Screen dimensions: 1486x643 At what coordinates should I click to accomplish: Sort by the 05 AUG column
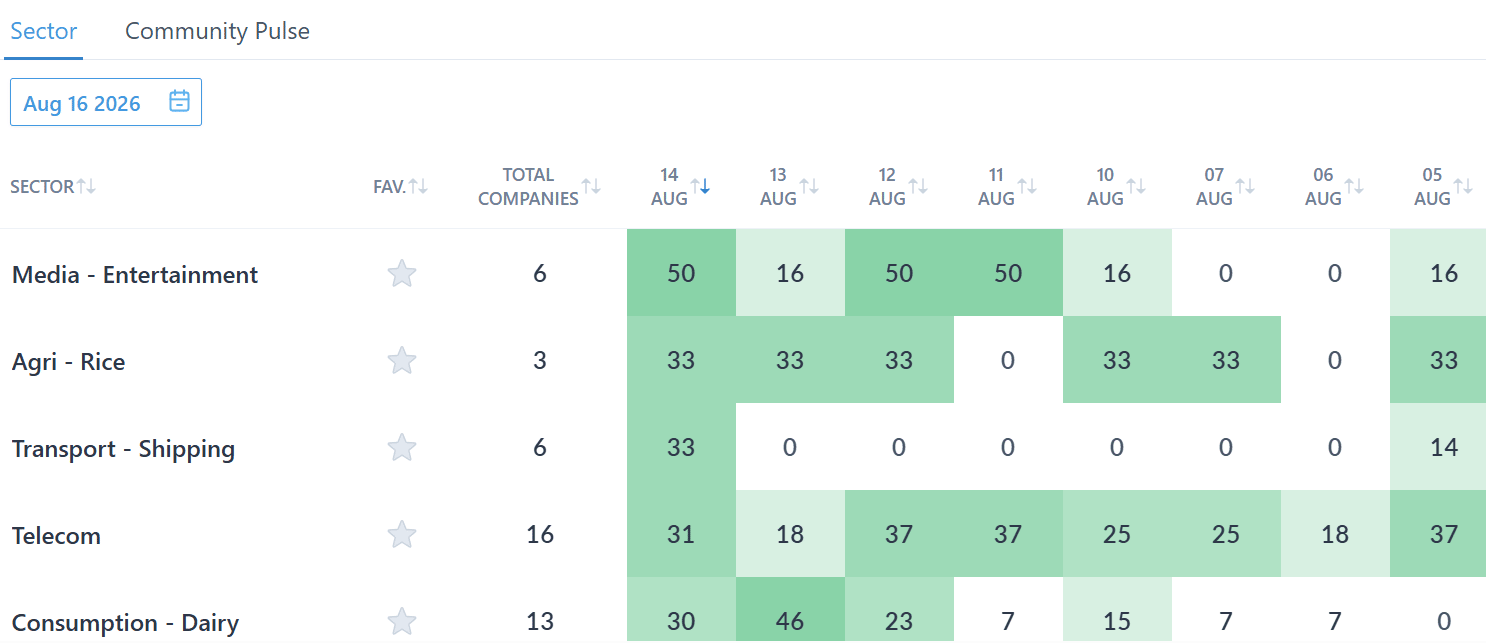[x=1463, y=186]
